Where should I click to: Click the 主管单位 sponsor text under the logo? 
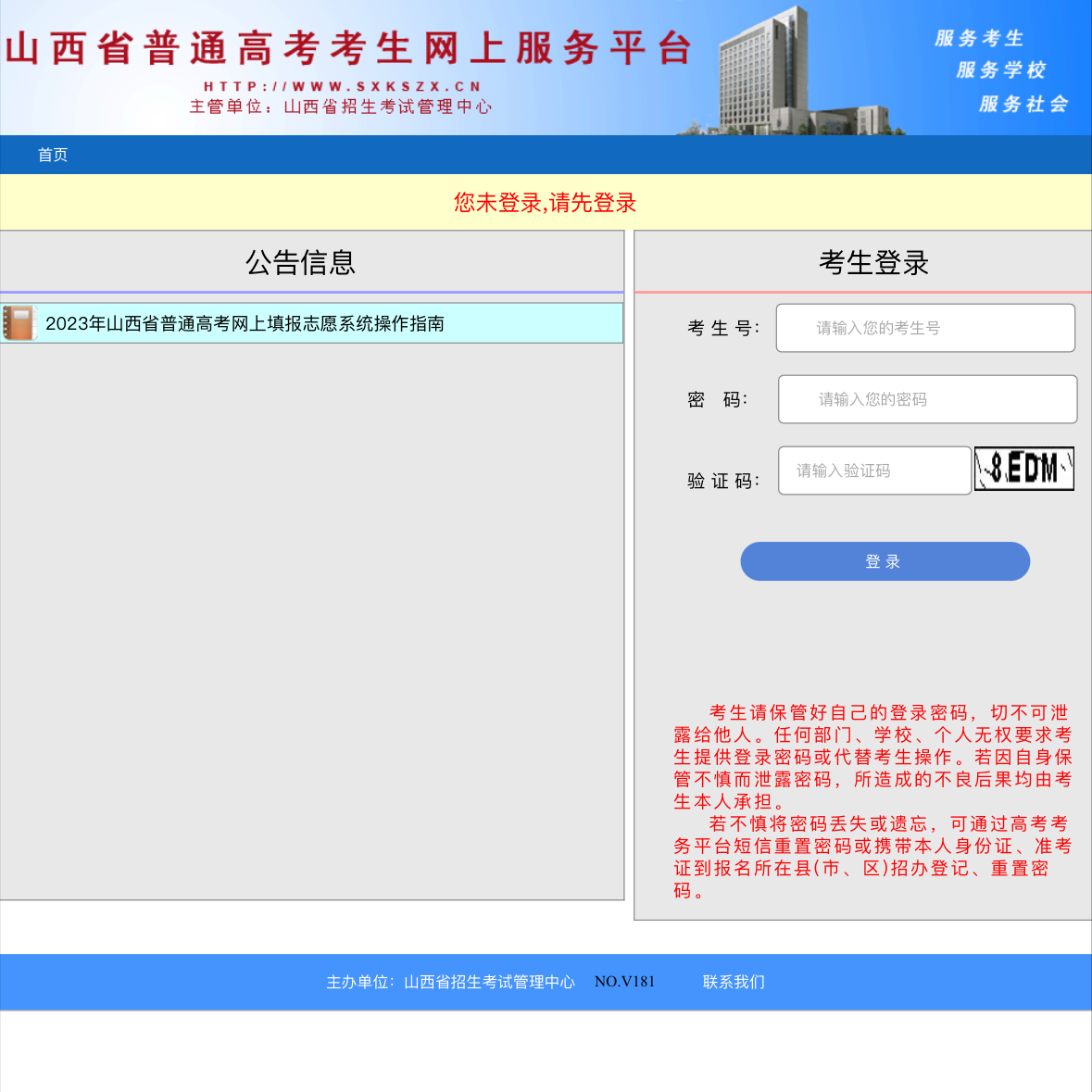(341, 106)
